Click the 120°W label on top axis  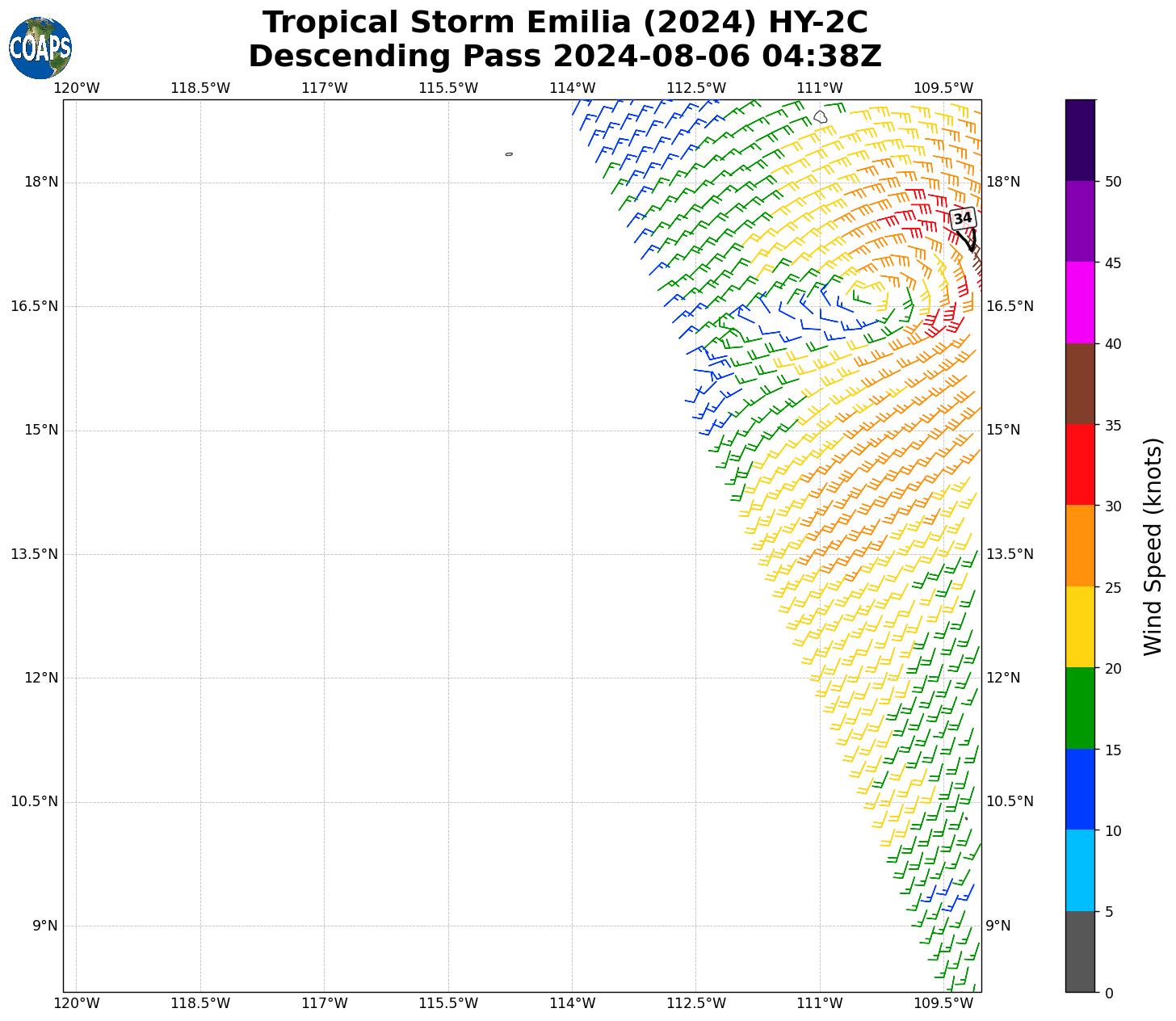(x=77, y=88)
